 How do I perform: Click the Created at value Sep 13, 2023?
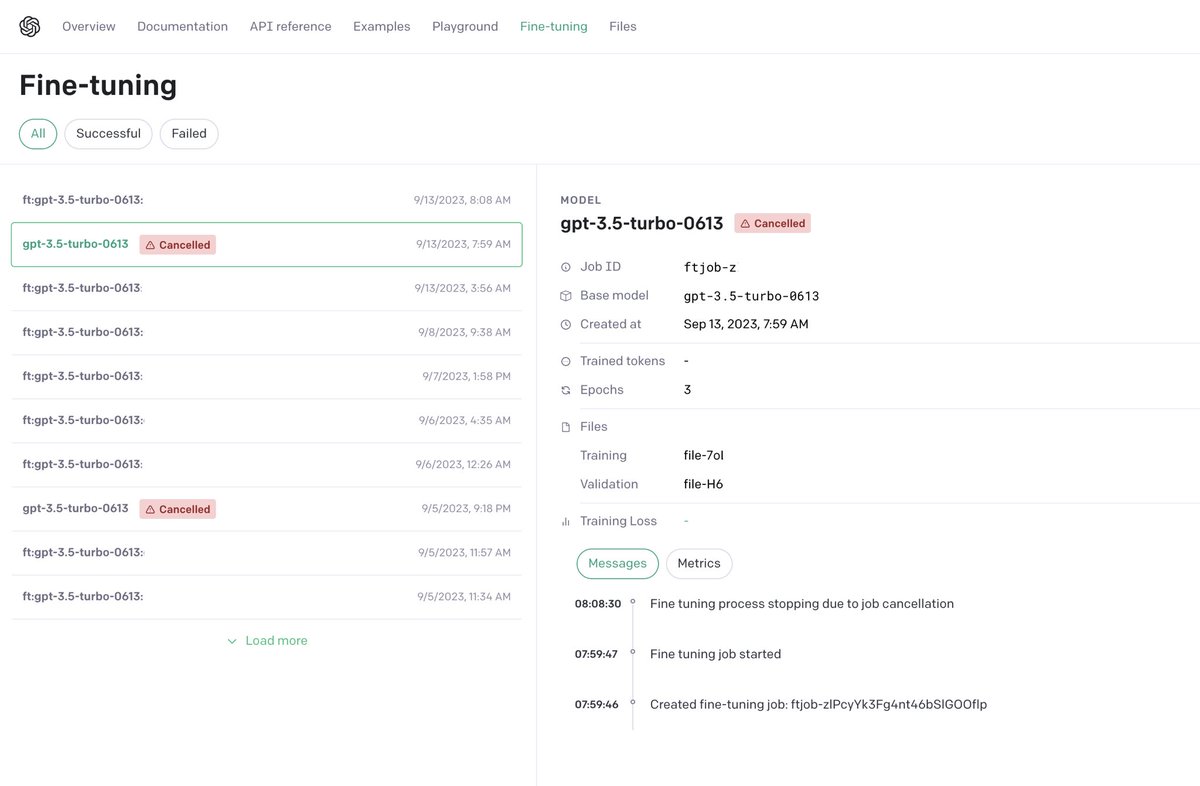click(x=746, y=324)
